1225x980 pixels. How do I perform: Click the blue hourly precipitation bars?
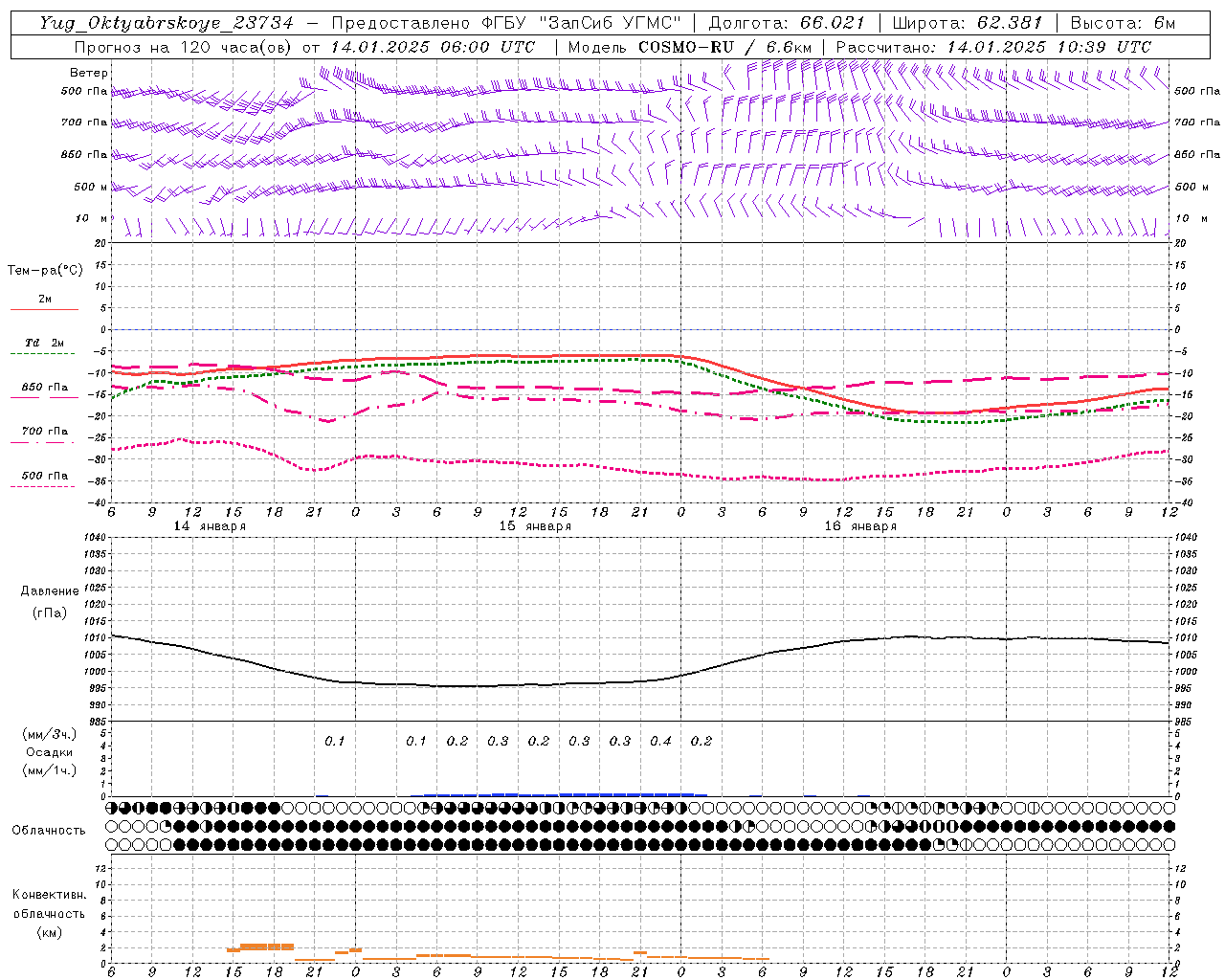(x=565, y=794)
